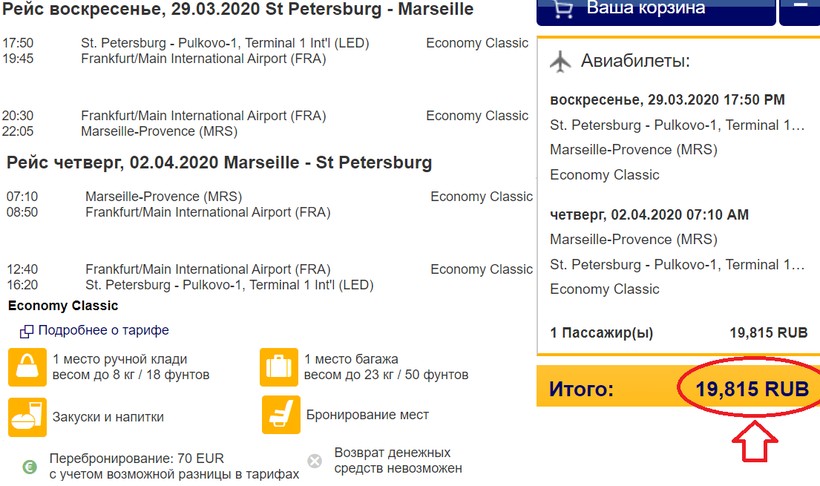Click the airplane icon beside Авиабилеты
The height and width of the screenshot is (486, 820).
(560, 61)
